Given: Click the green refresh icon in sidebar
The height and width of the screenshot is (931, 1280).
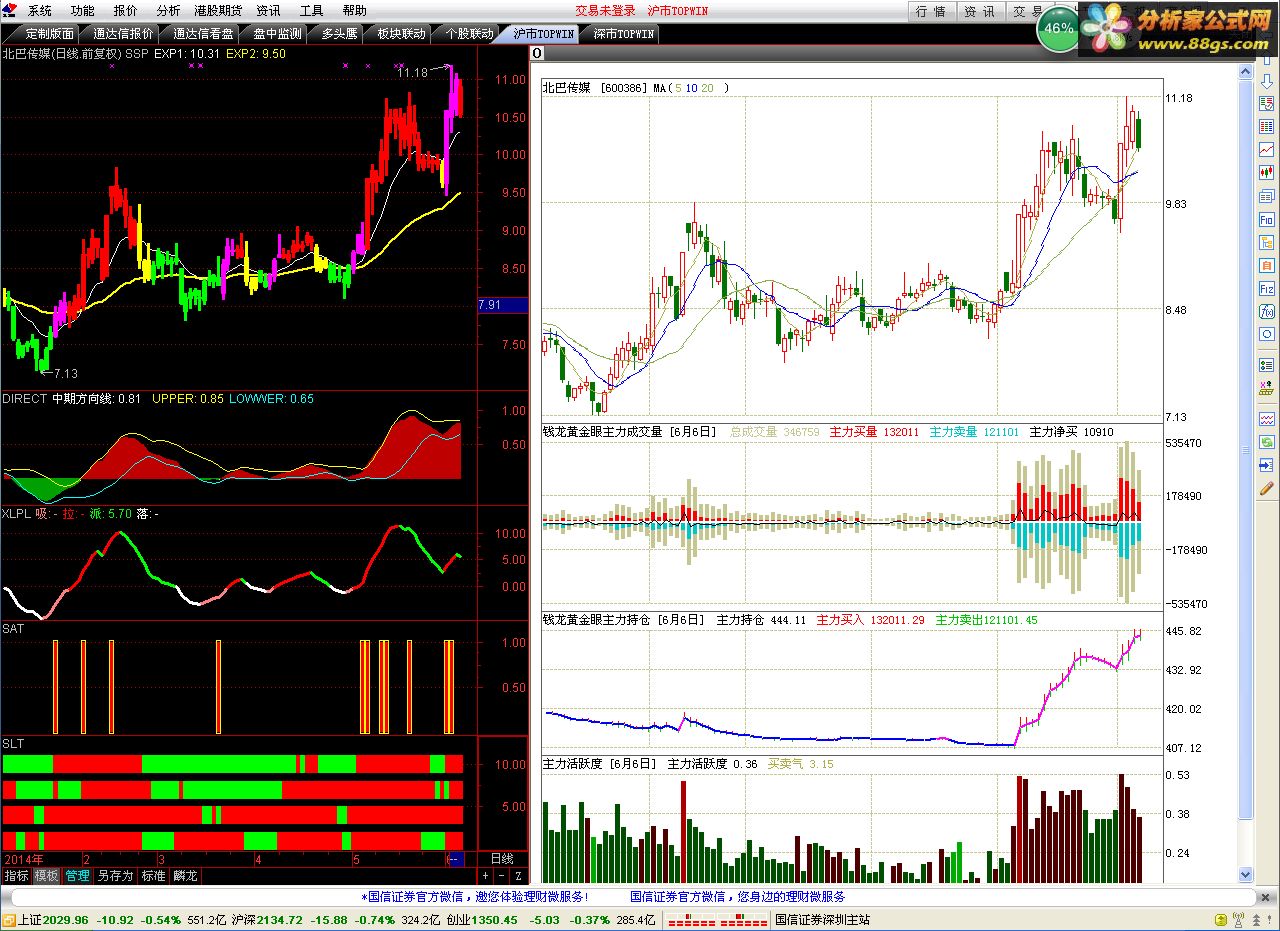Looking at the screenshot, I should [1266, 441].
